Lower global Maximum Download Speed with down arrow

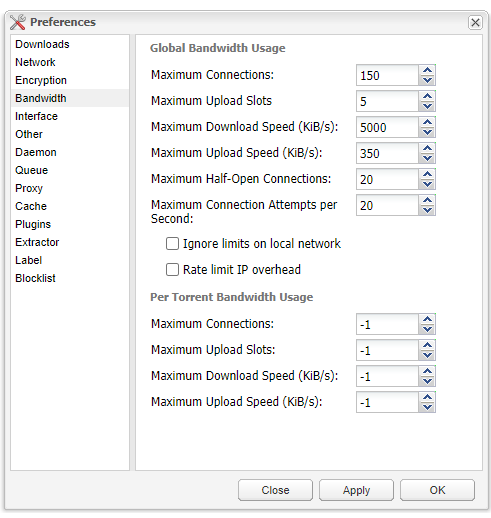427,132
